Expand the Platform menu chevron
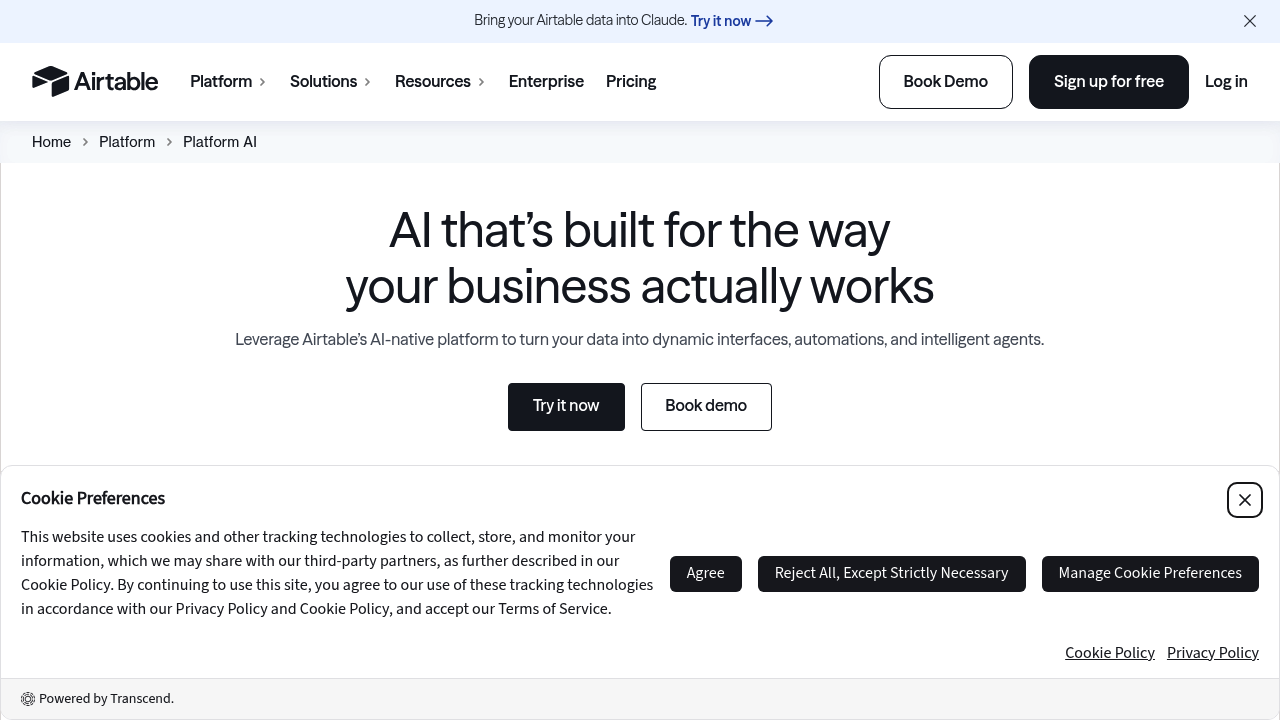1280x720 pixels. tap(263, 82)
